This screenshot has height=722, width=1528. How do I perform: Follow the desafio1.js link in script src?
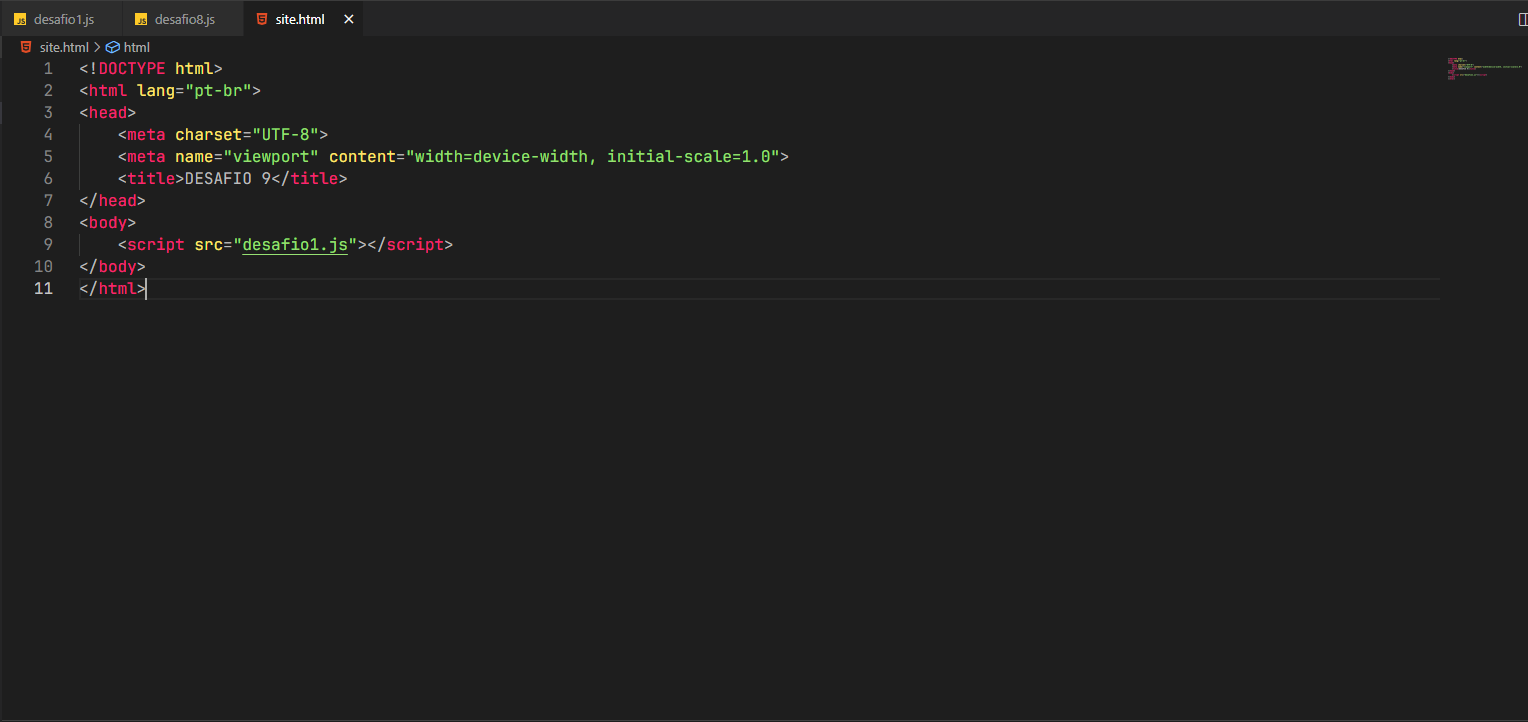coord(294,244)
